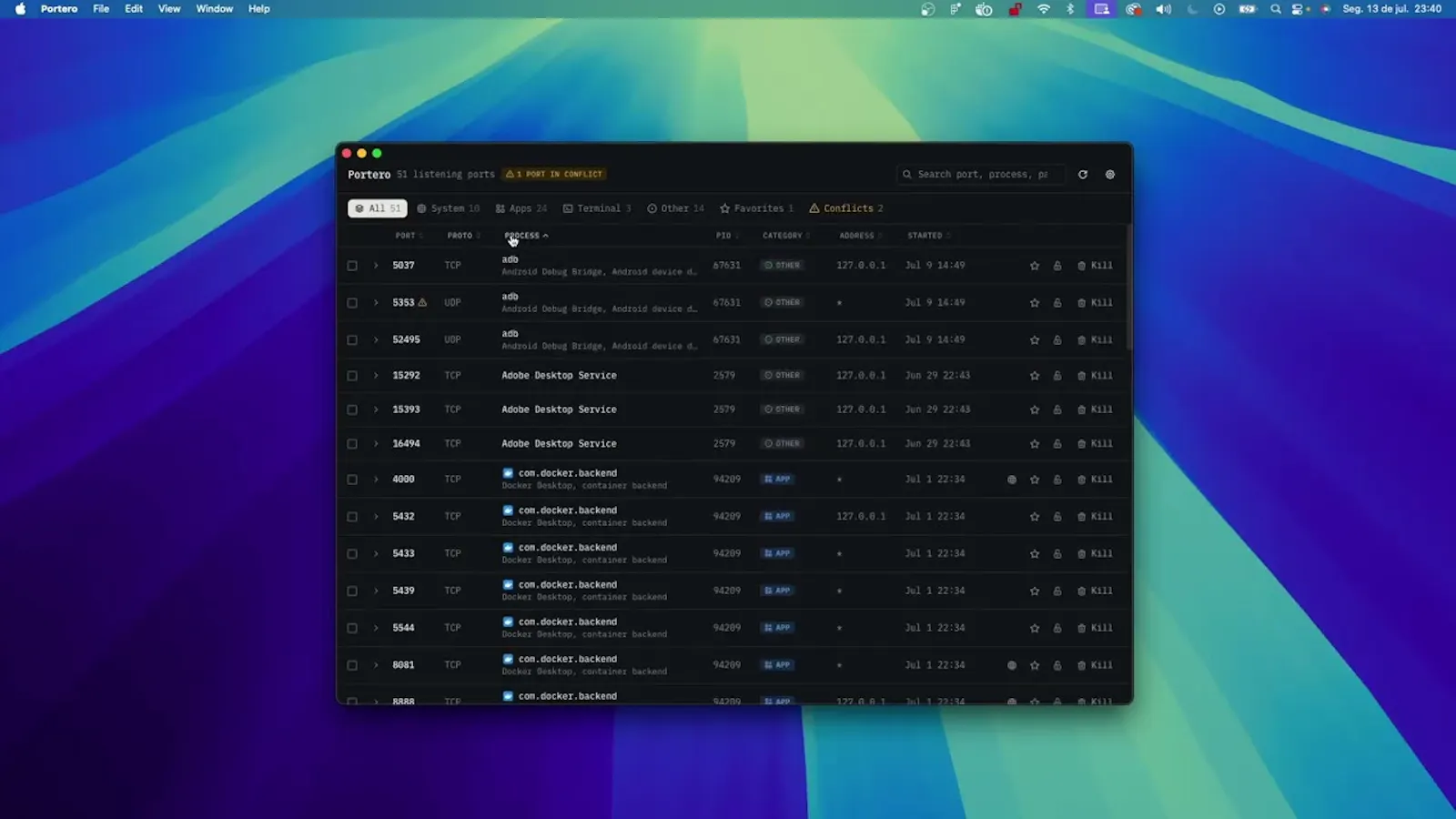This screenshot has width=1456, height=819.
Task: Click the round globe icon in port 4000 row
Action: [x=1012, y=480]
